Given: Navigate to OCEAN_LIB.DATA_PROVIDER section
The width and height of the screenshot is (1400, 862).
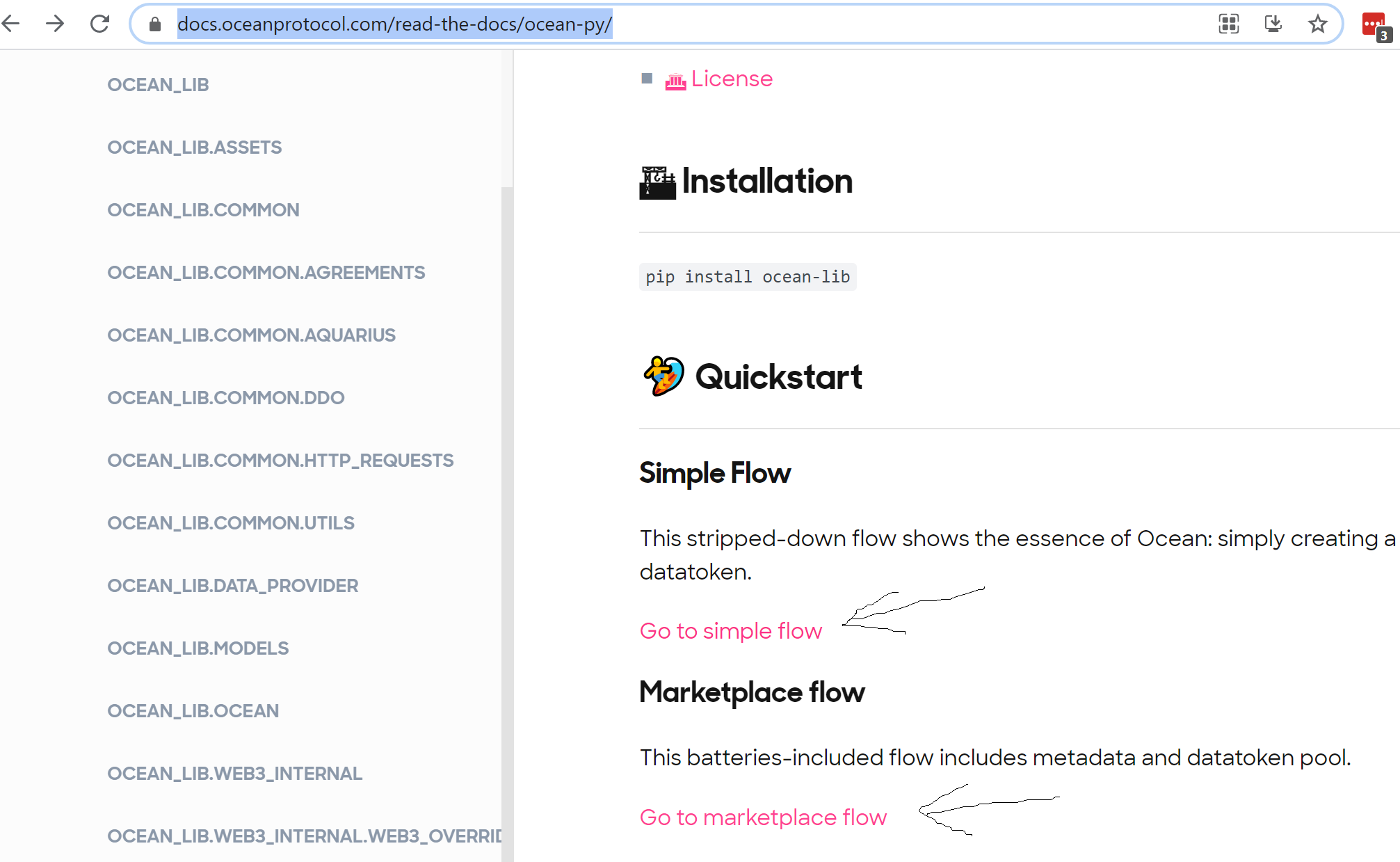Looking at the screenshot, I should (232, 586).
